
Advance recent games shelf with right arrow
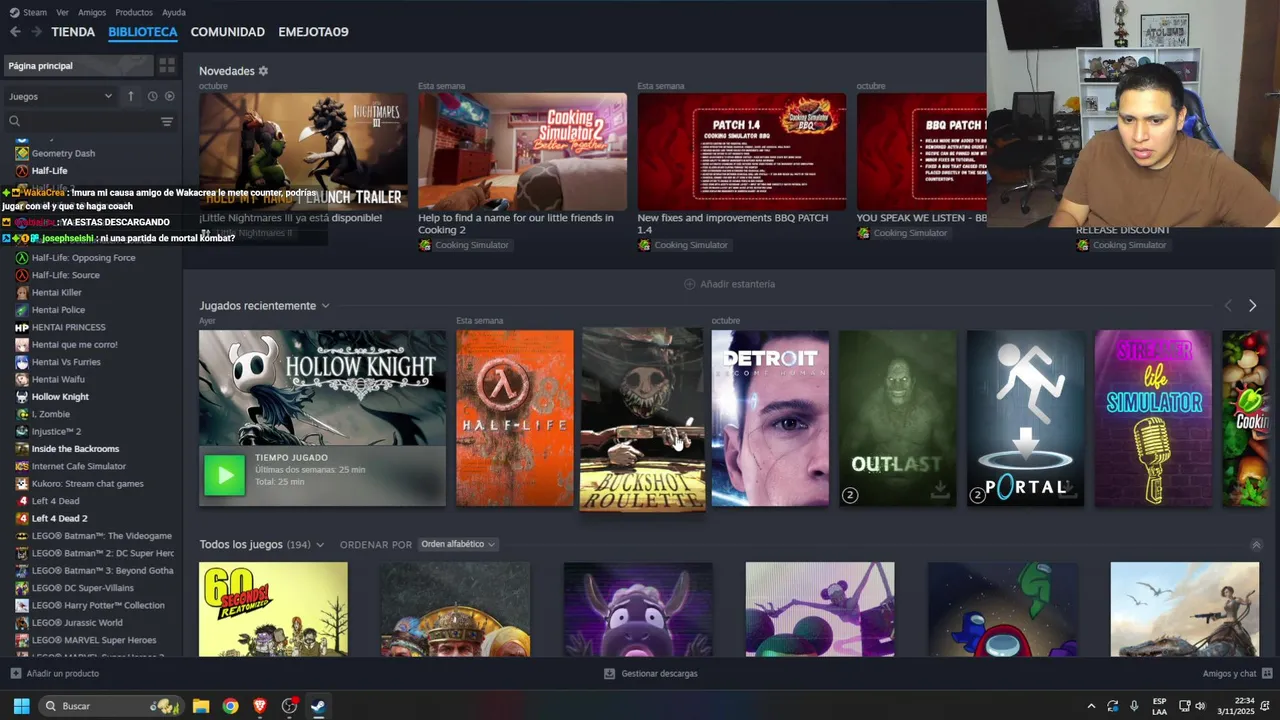click(1252, 305)
